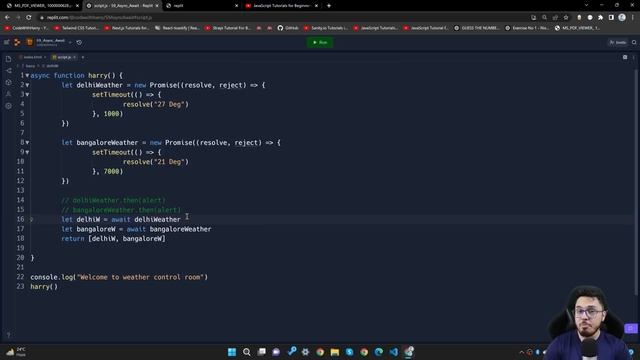Open the Chrome profile avatar
640x360 pixels.
(622, 17)
